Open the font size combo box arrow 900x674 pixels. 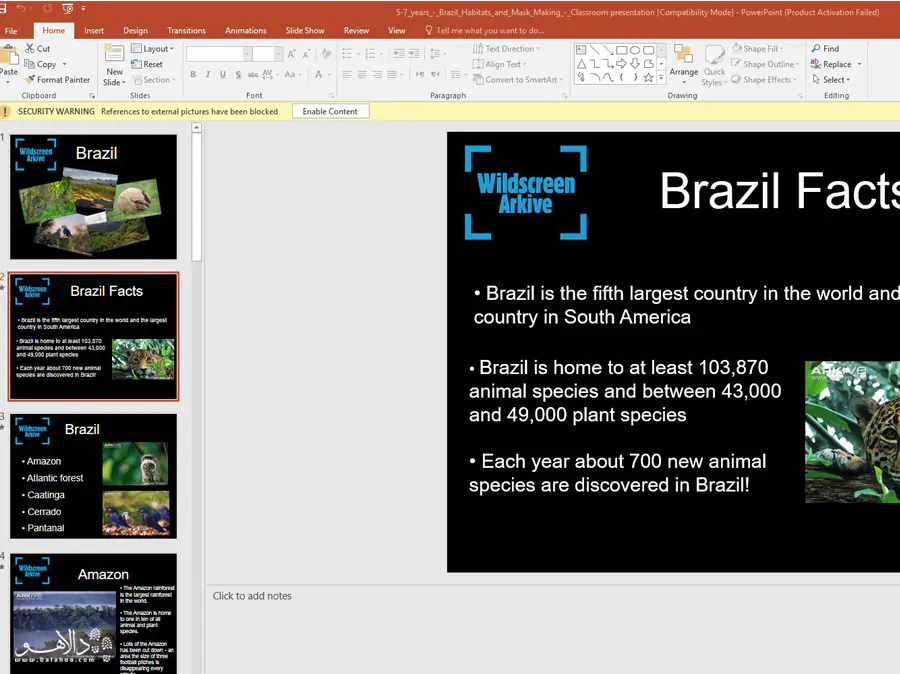[278, 54]
